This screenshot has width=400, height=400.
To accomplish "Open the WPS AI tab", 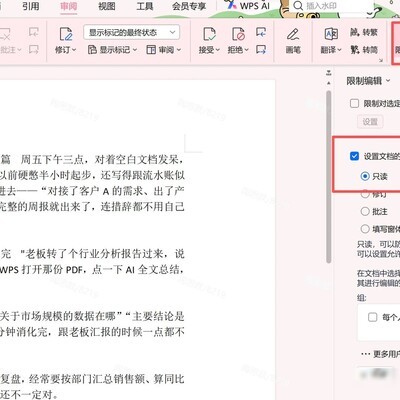I will click(x=248, y=6).
